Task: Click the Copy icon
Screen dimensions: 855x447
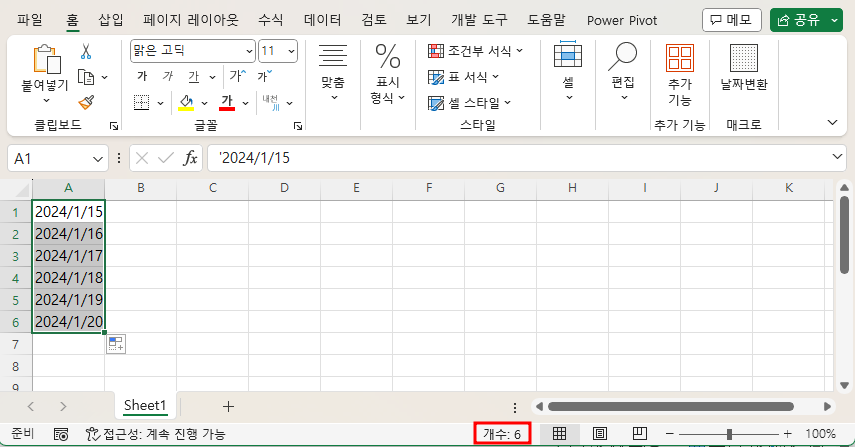Action: 86,77
